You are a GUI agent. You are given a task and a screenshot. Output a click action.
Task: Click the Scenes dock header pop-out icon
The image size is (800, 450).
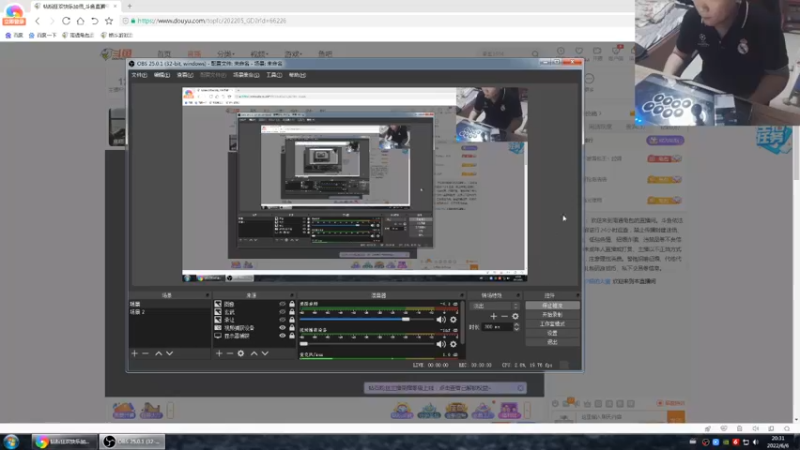click(207, 295)
